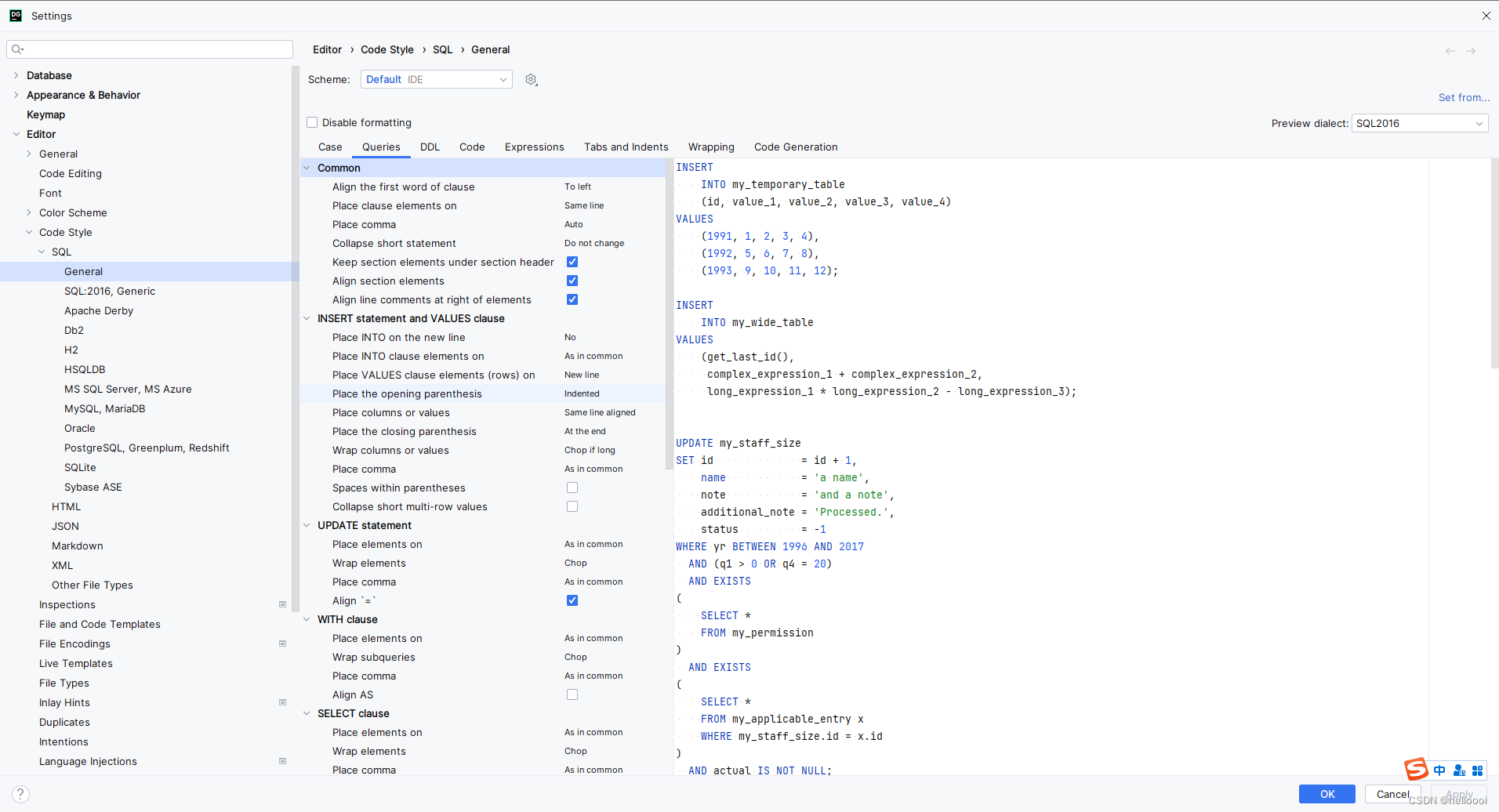Screen dimensions: 1499x812
Task: Switch to the DDL tab
Action: click(x=430, y=147)
